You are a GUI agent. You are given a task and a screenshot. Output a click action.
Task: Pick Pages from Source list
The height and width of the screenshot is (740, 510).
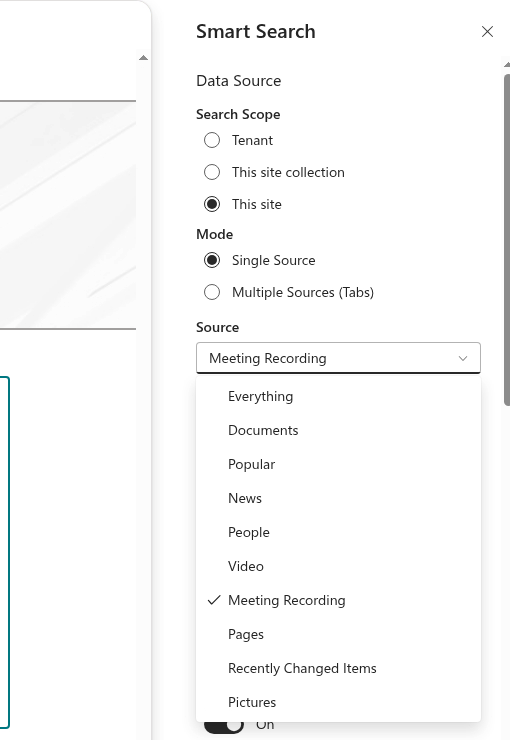[x=338, y=634]
